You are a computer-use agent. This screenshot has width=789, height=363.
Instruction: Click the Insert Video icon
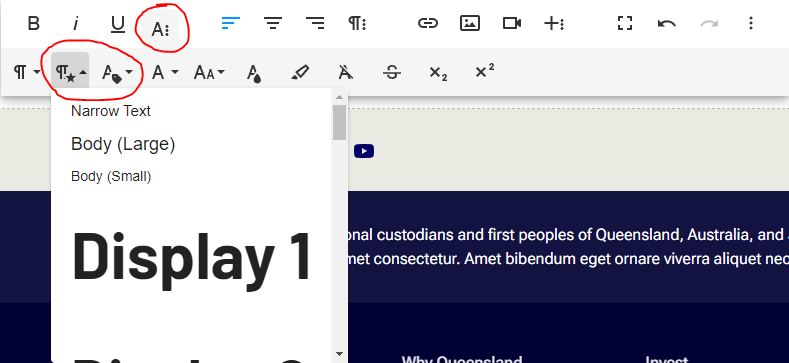(512, 23)
